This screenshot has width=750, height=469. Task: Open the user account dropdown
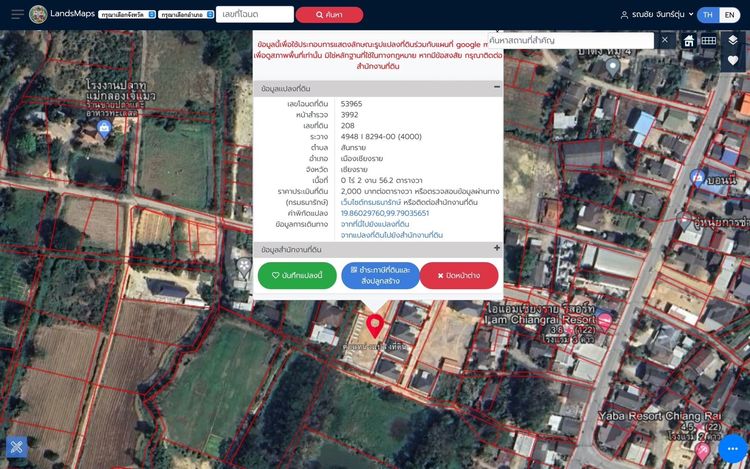(x=656, y=15)
